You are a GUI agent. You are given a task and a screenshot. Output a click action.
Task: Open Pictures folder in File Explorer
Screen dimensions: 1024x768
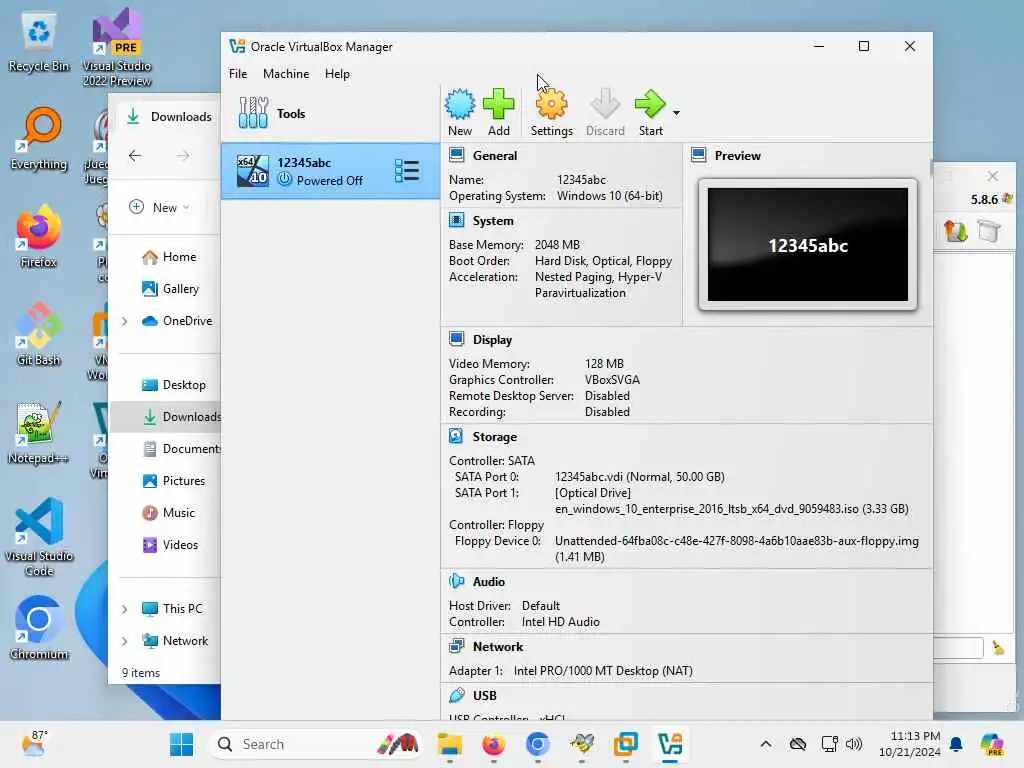coord(173,481)
